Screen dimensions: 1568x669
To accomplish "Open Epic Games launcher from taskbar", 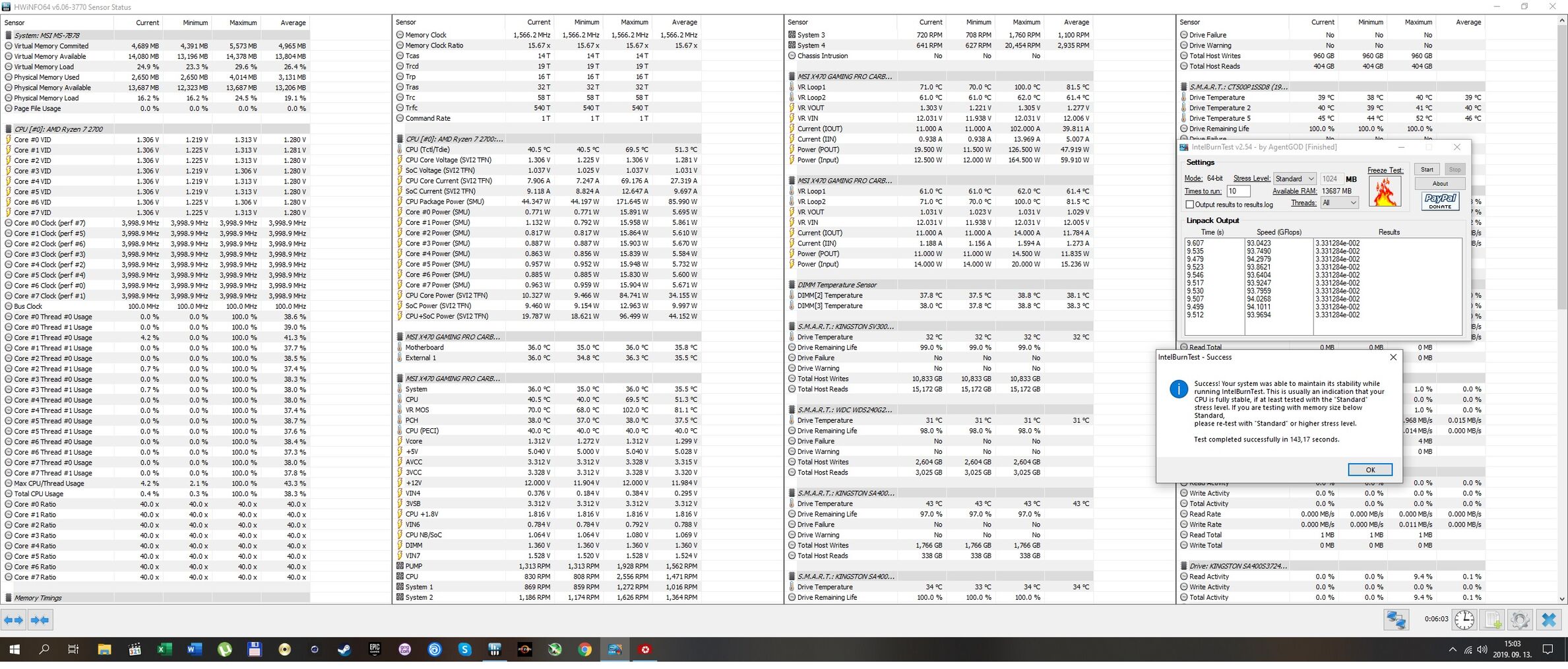I will (375, 650).
